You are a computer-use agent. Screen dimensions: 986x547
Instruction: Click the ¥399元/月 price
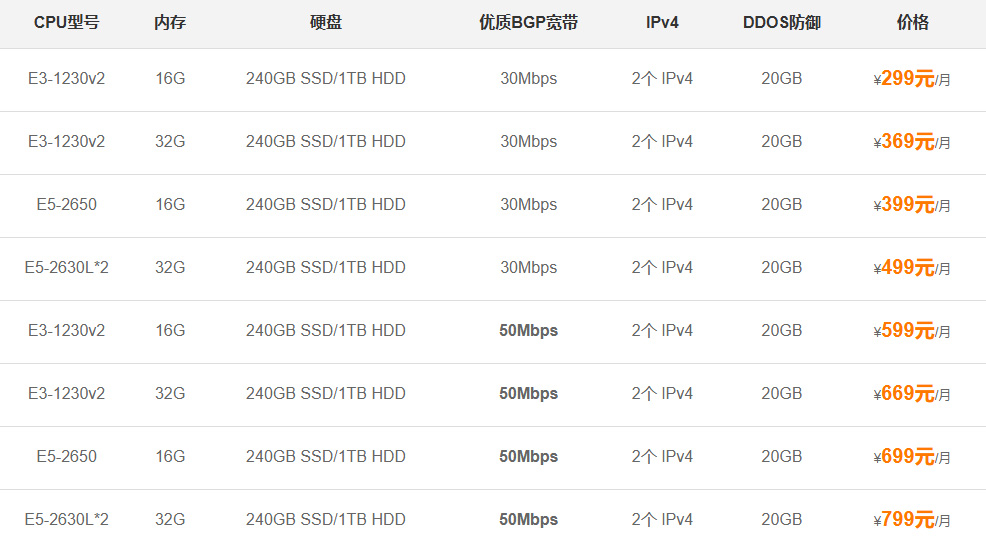(911, 205)
